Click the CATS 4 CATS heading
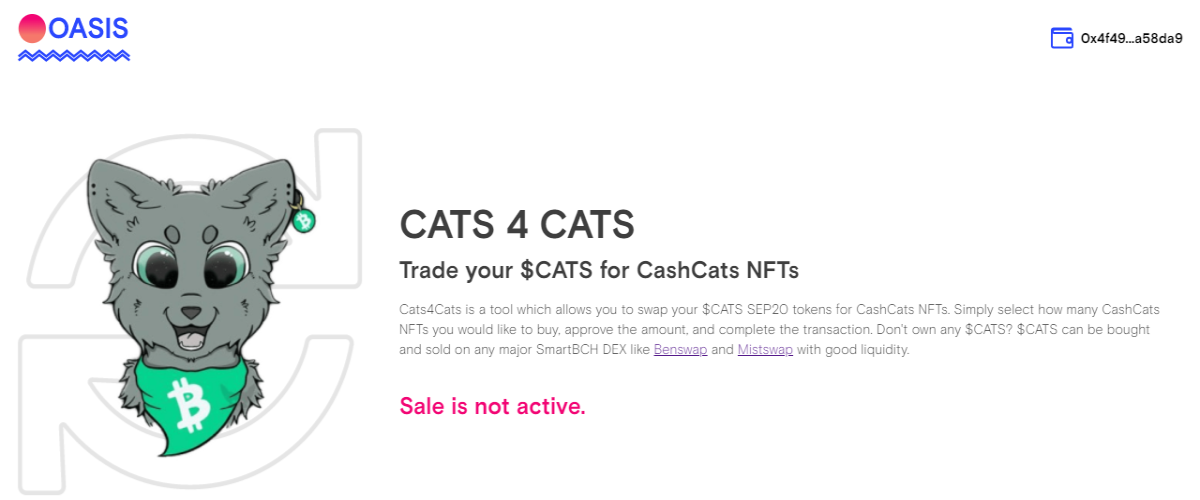Viewport: 1200px width, 500px height. pos(517,224)
